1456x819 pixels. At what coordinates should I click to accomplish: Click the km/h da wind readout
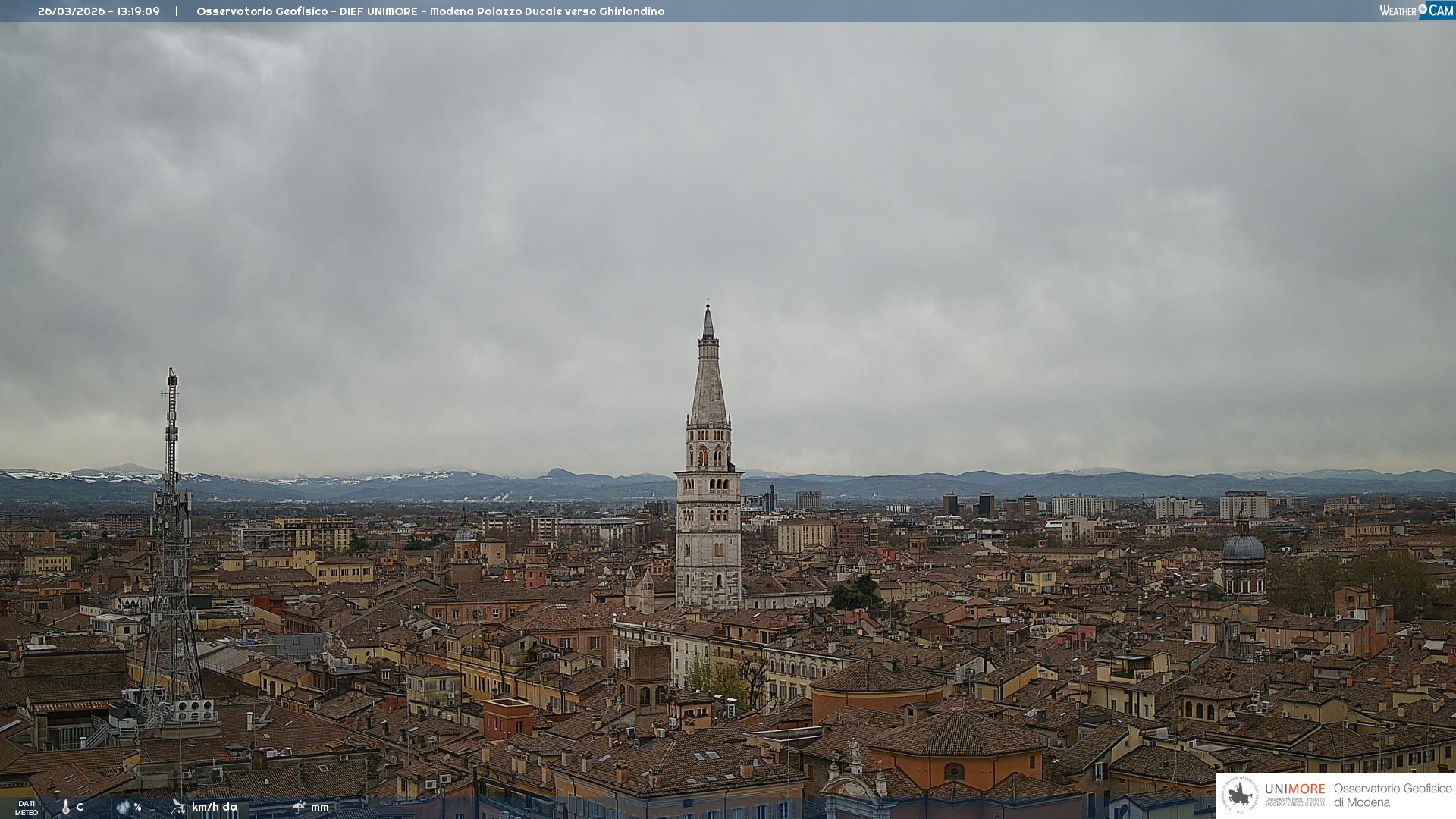[x=214, y=807]
